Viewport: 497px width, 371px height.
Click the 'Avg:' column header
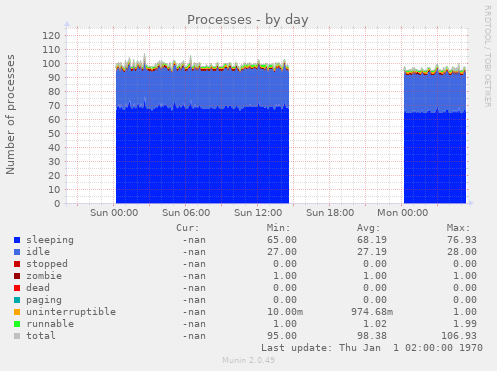tap(368, 228)
